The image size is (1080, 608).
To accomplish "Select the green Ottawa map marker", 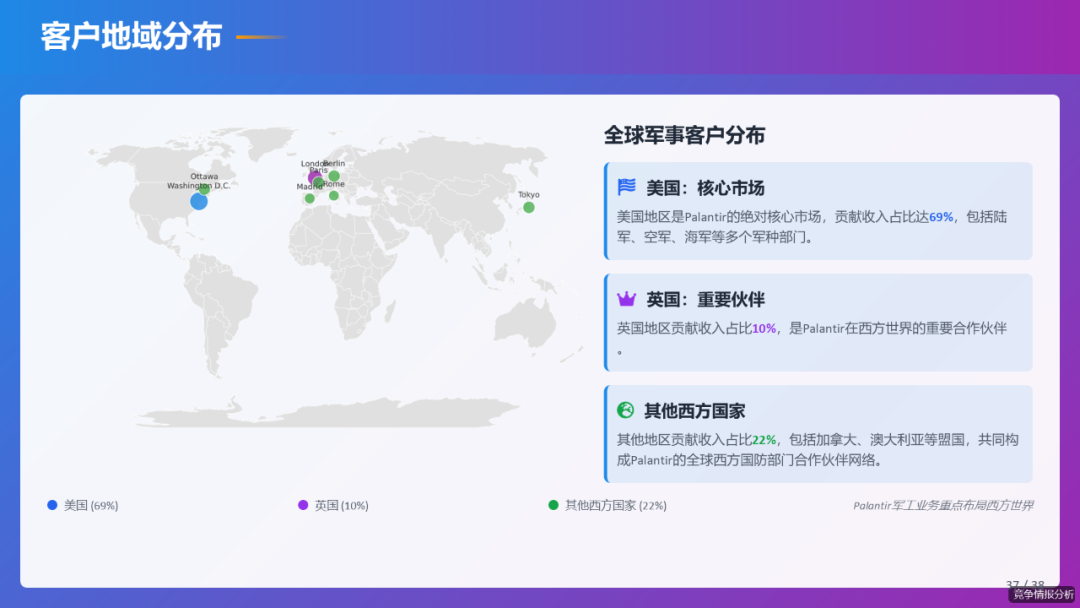I will pos(205,189).
